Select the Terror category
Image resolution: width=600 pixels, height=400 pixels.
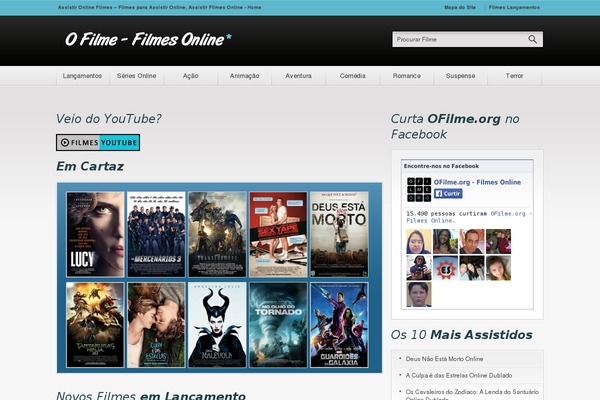tap(514, 76)
